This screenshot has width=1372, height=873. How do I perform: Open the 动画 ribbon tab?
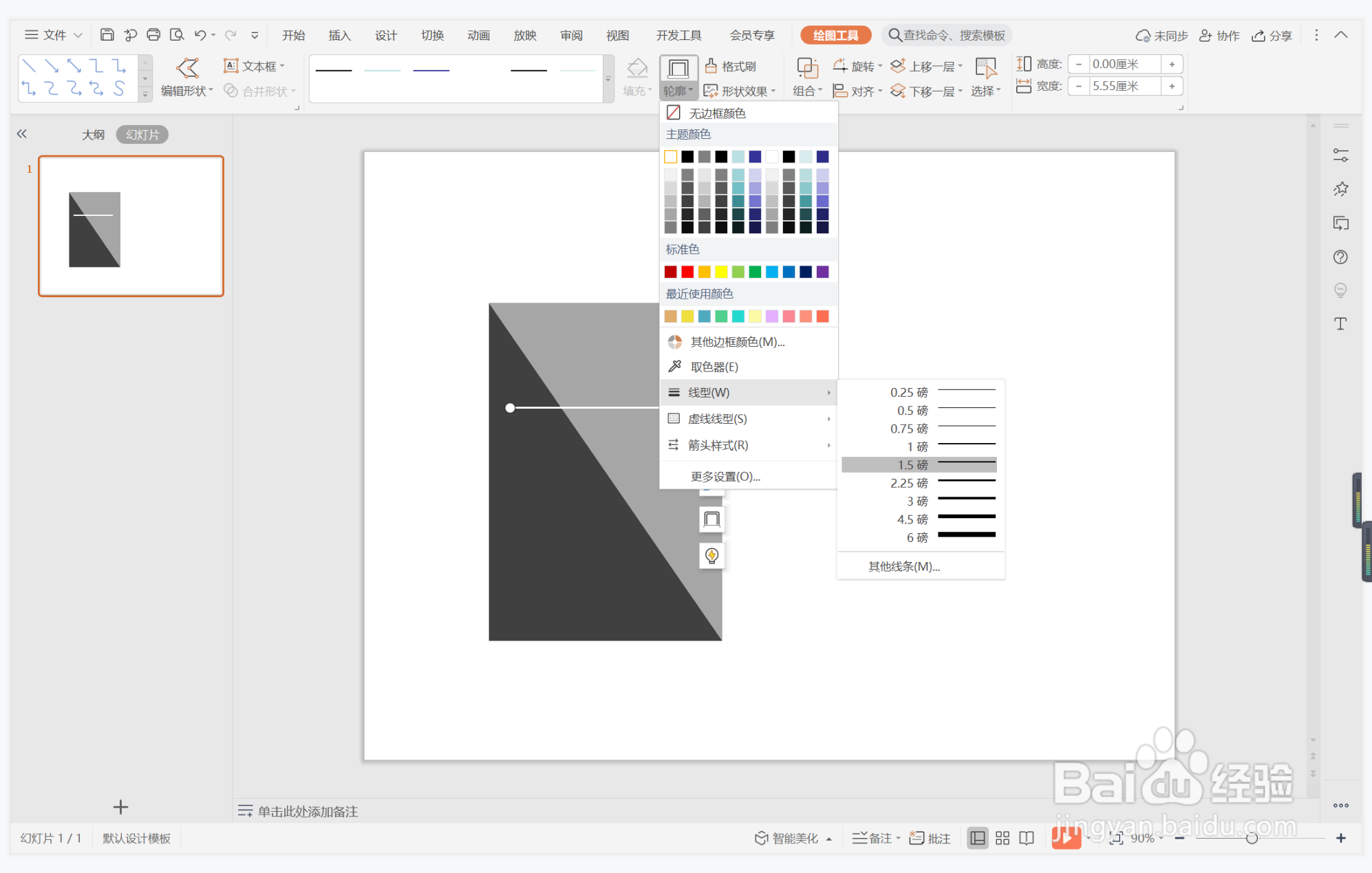click(478, 35)
